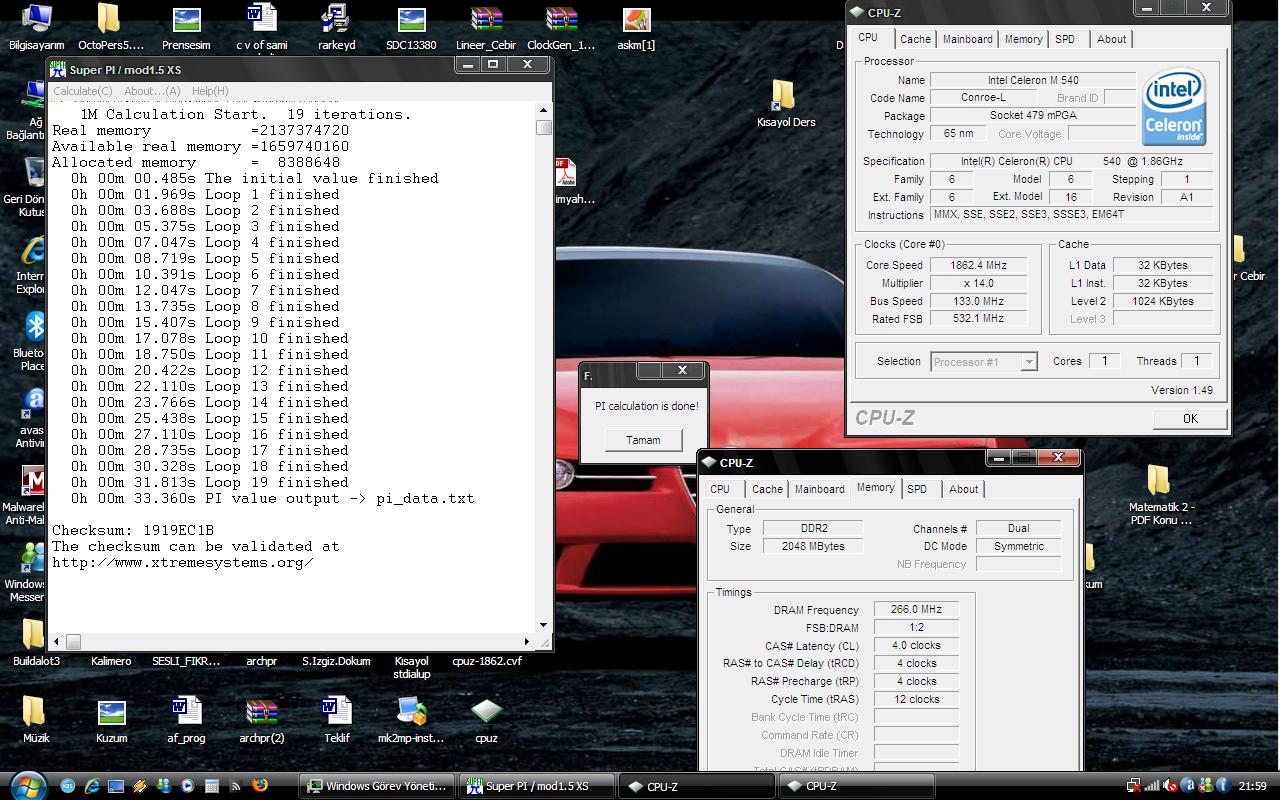Click Checksum: 1919EC1B line in Super PI
Viewport: 1280px width, 800px height.
[x=133, y=530]
